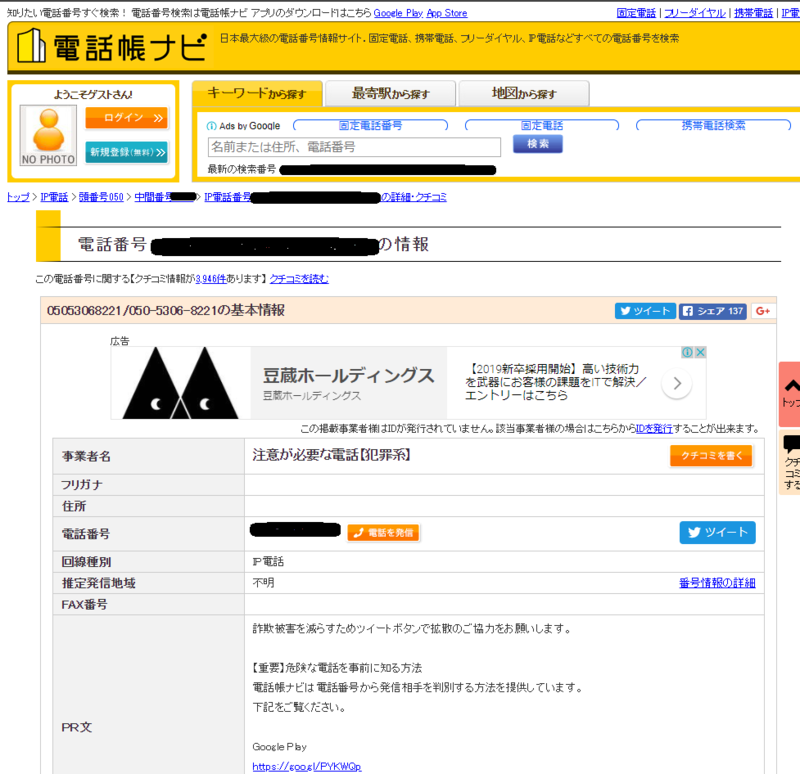Click header Twitter ツイート button
Image resolution: width=800 pixels, height=774 pixels.
coord(645,311)
